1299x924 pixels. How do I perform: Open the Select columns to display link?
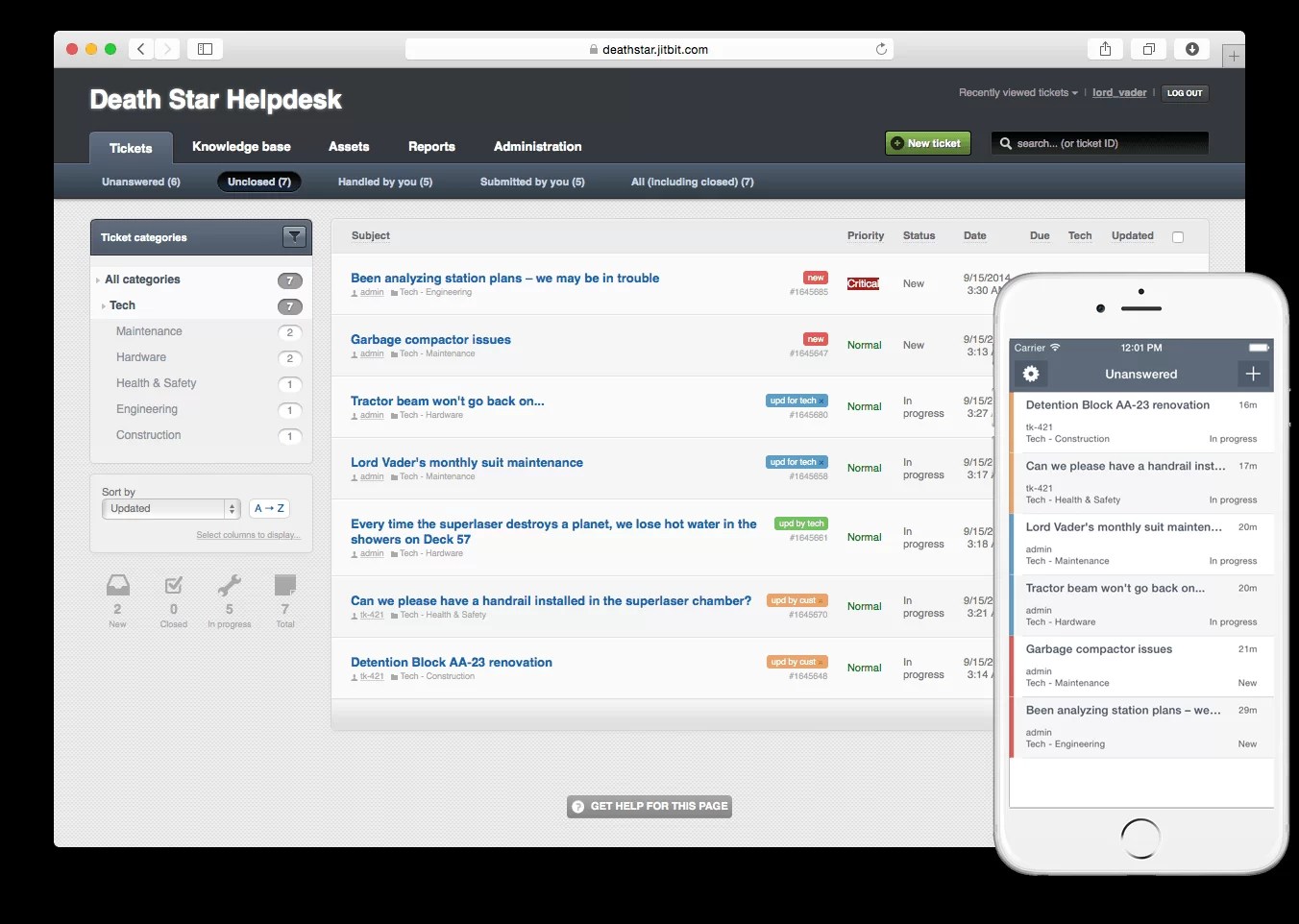(247, 534)
